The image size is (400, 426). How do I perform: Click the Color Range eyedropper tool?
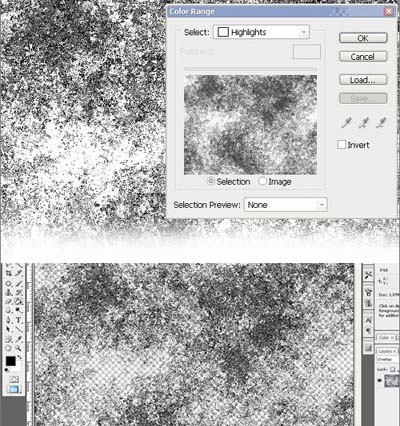click(x=346, y=123)
